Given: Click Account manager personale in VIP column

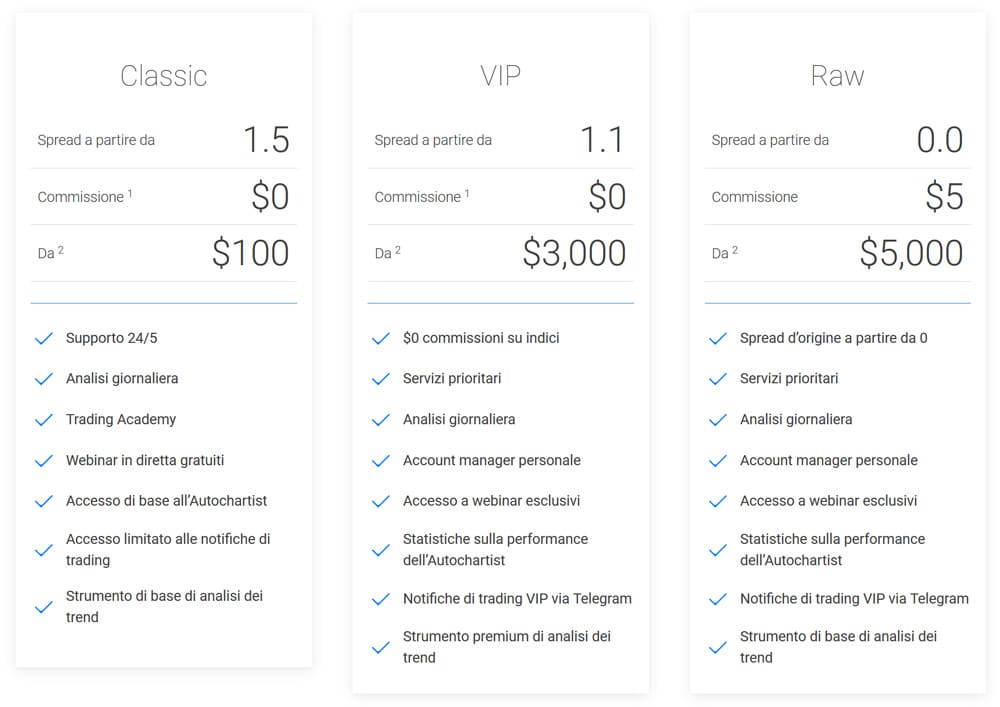Looking at the screenshot, I should point(492,460).
